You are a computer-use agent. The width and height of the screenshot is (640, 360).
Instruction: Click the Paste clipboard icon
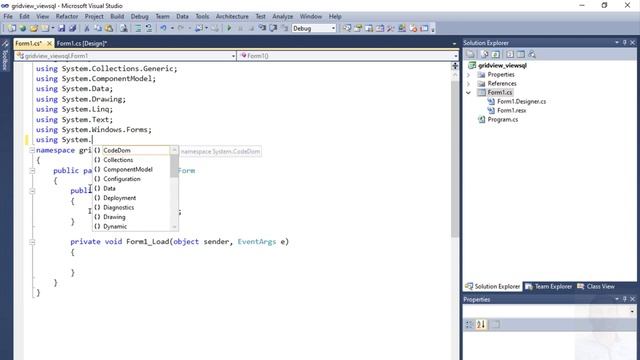point(109,28)
